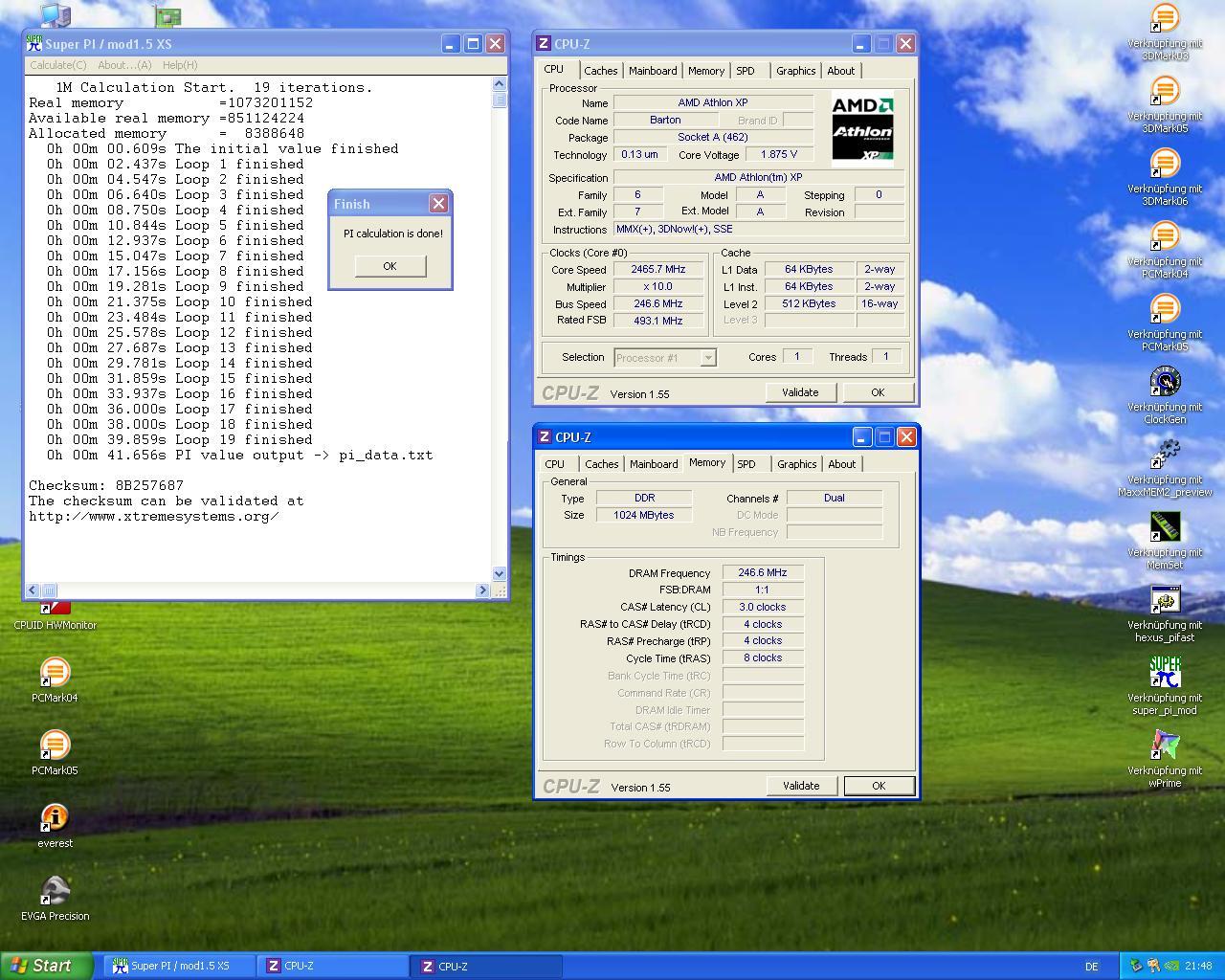Open the 3DMark05 desktop shortcut

click(1164, 105)
